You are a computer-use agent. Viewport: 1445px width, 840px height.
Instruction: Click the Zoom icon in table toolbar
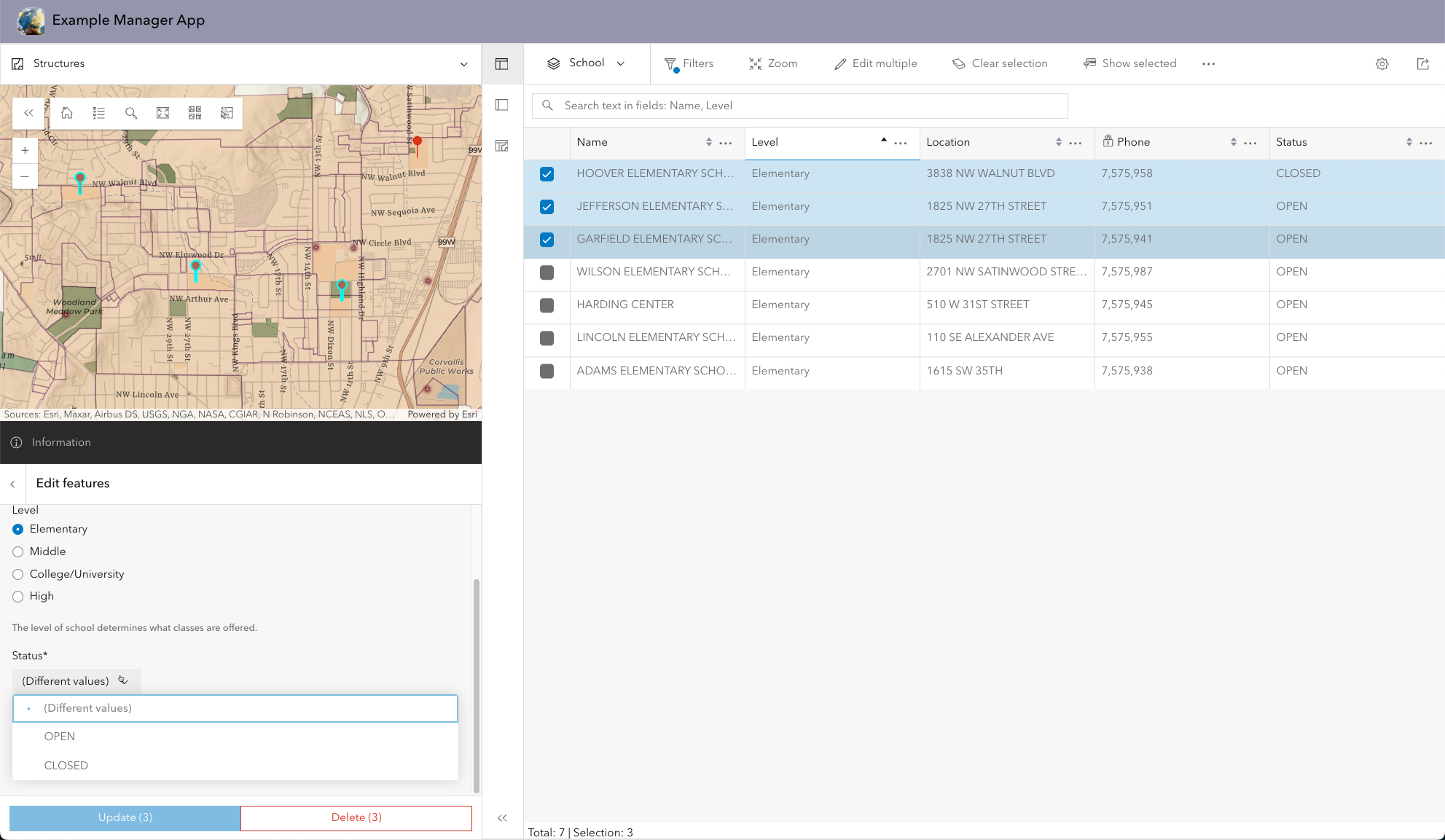click(773, 63)
